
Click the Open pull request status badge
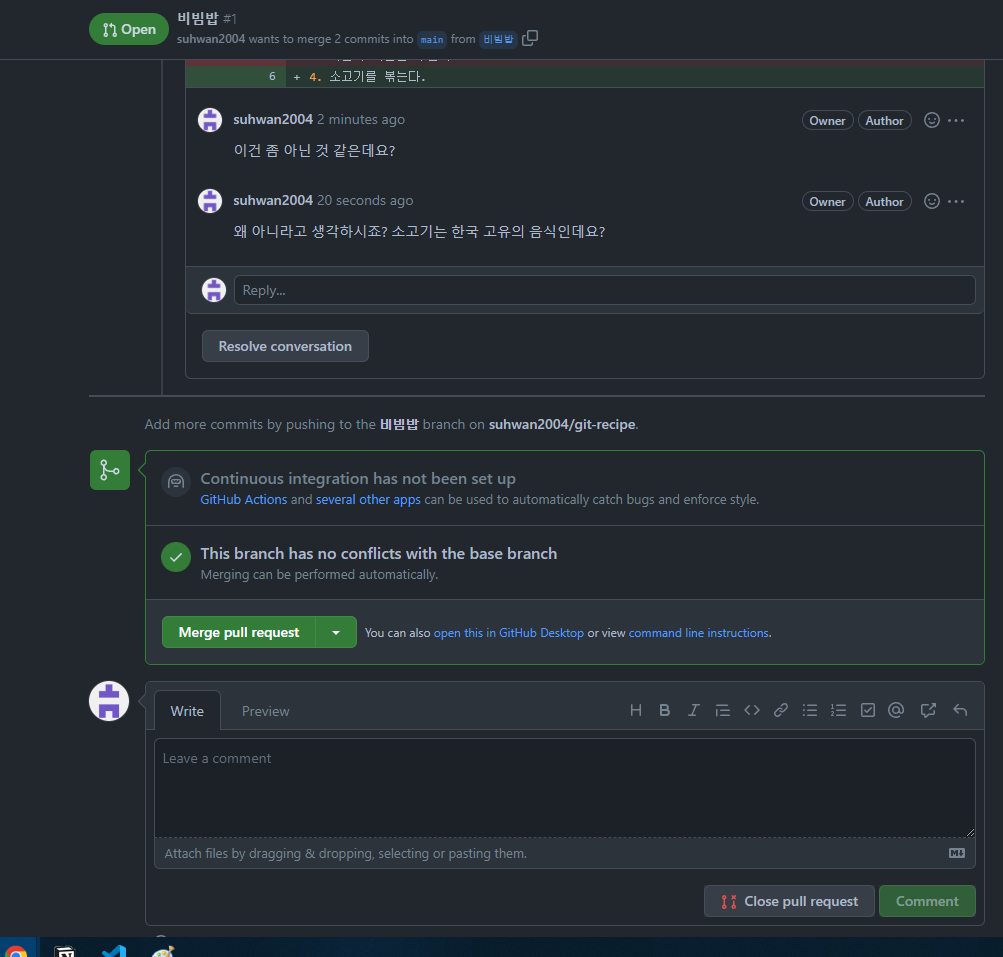point(129,29)
